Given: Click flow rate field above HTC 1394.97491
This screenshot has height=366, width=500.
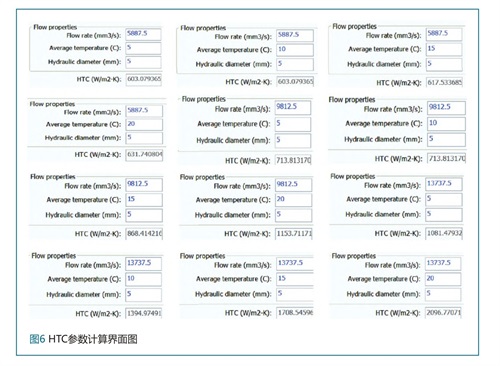Looking at the screenshot, I should click(144, 264).
